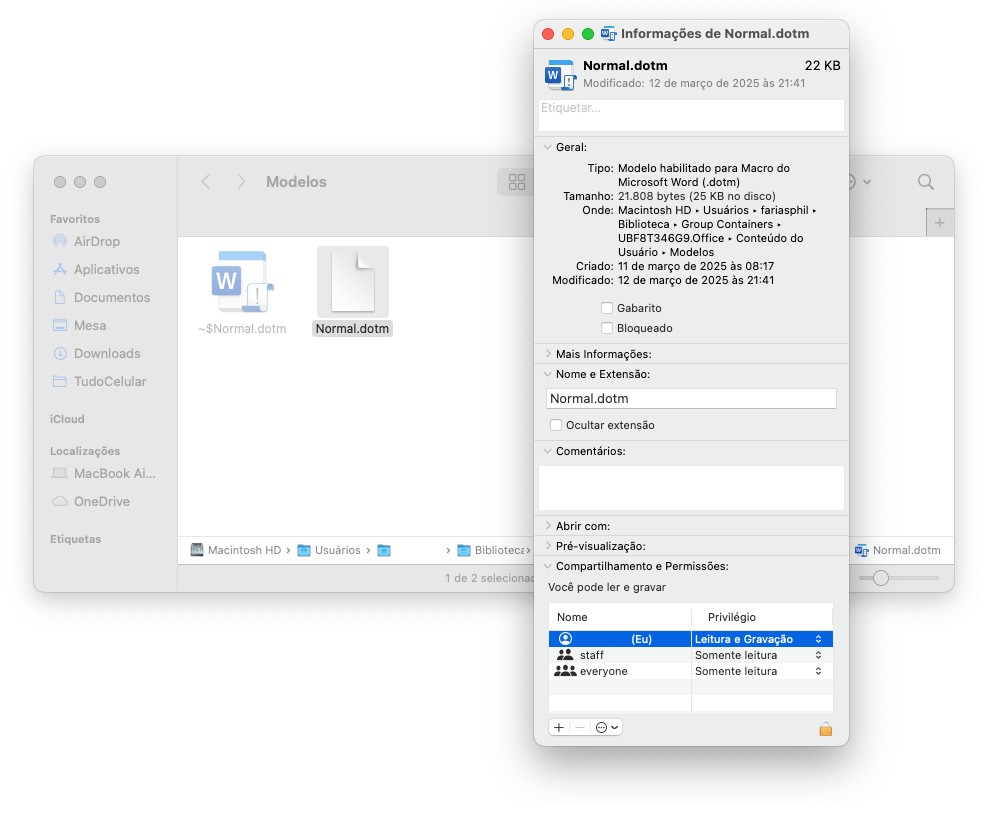
Task: Select the ~$Normal.dotm Word file icon
Action: [241, 282]
